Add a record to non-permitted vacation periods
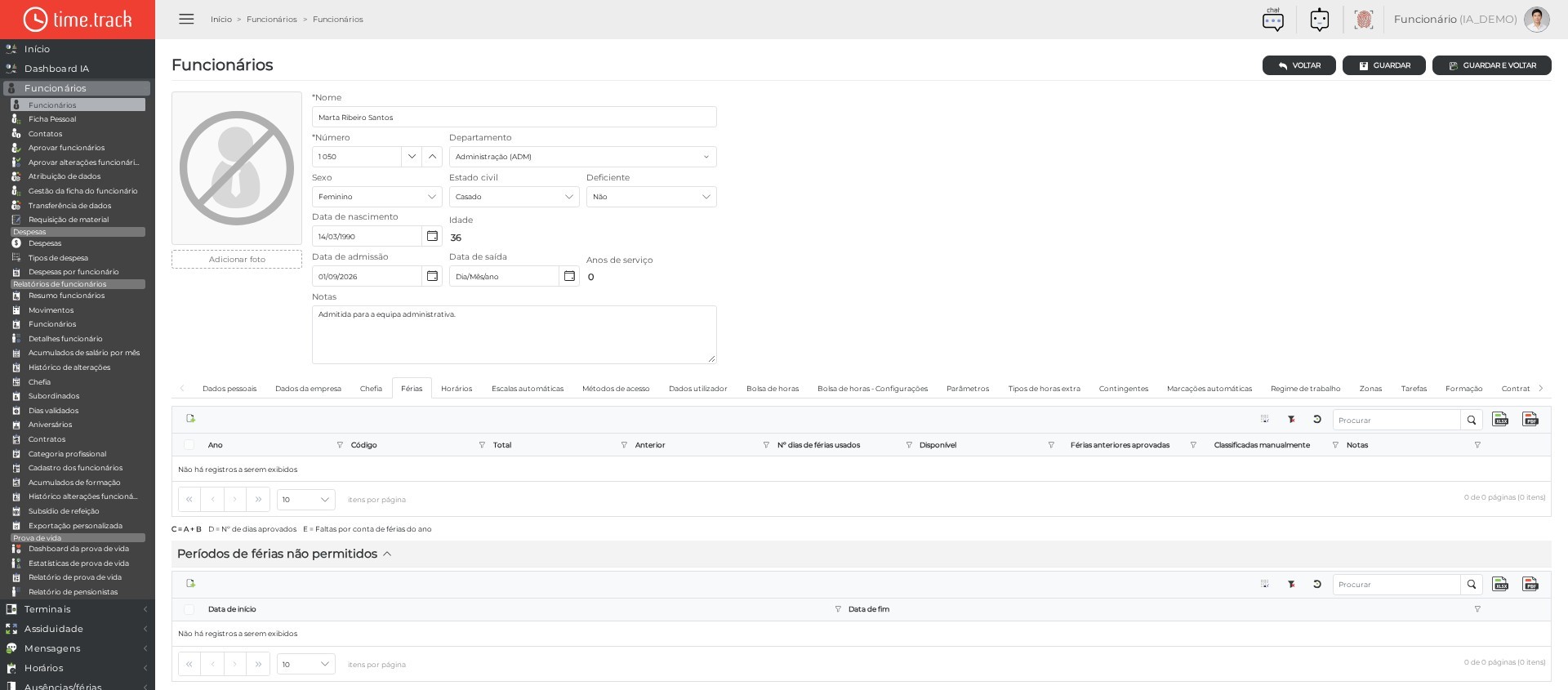The width and height of the screenshot is (1568, 690). [191, 584]
